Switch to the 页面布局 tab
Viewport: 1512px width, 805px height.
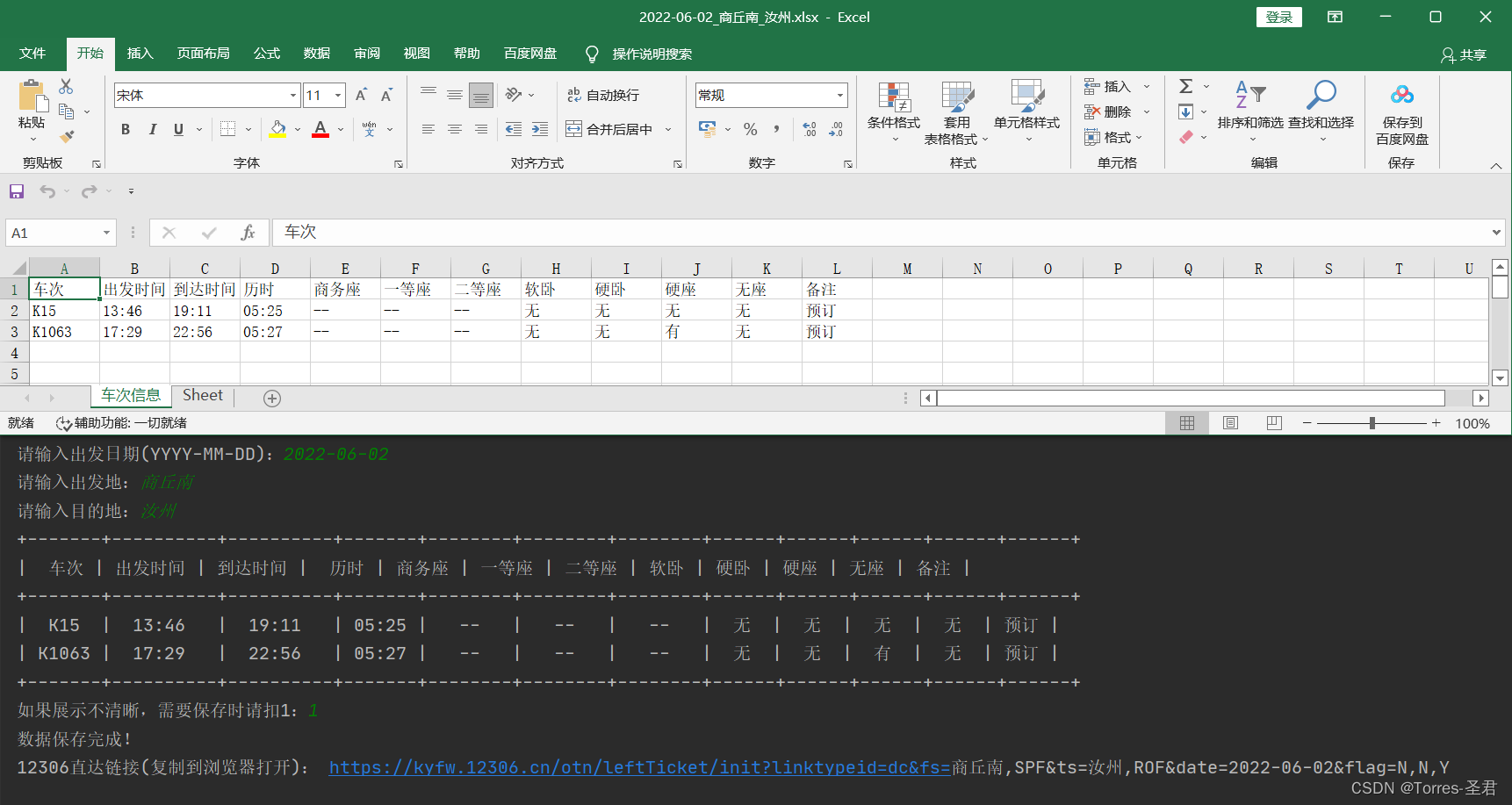[203, 54]
